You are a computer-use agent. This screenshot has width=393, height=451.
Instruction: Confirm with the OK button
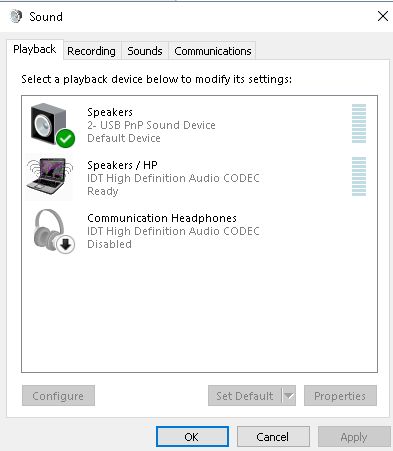tap(192, 437)
